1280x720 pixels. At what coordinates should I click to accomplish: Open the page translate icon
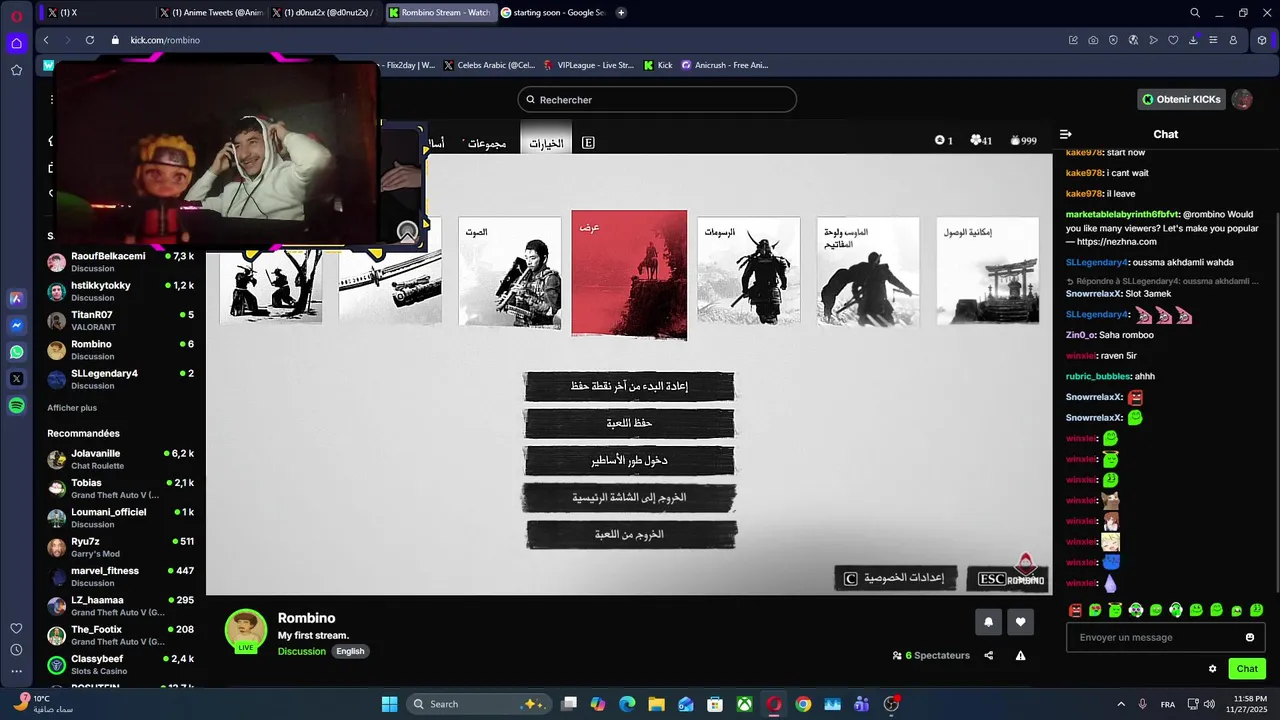click(x=1133, y=40)
